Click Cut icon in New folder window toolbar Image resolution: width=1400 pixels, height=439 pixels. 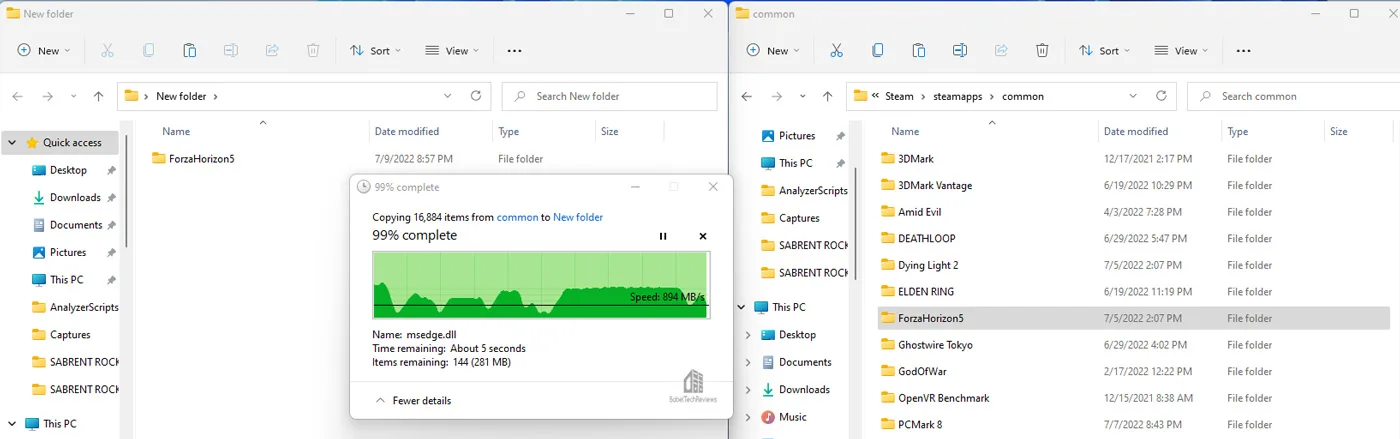pos(107,50)
